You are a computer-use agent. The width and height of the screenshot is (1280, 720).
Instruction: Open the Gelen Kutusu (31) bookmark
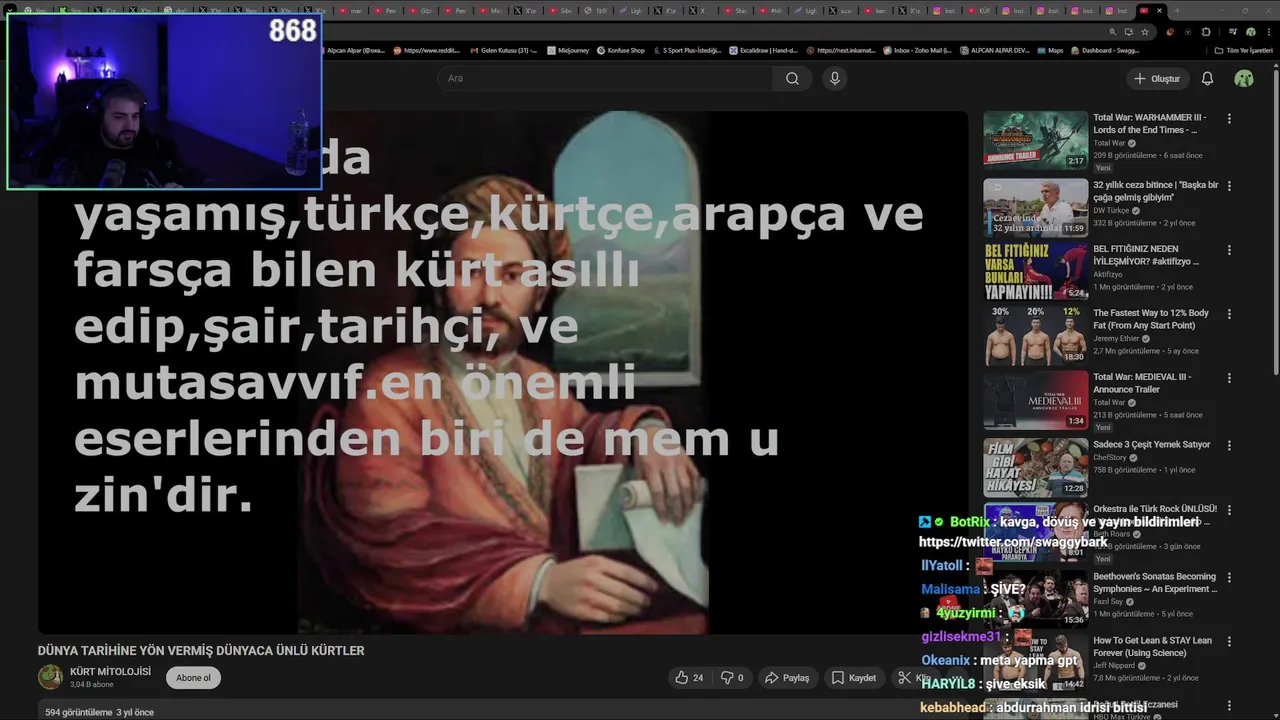click(503, 50)
